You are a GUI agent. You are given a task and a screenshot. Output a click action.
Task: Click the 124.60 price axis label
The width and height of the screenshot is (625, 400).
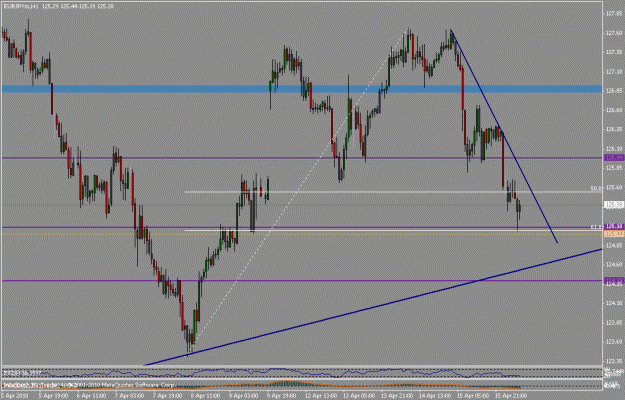(614, 265)
